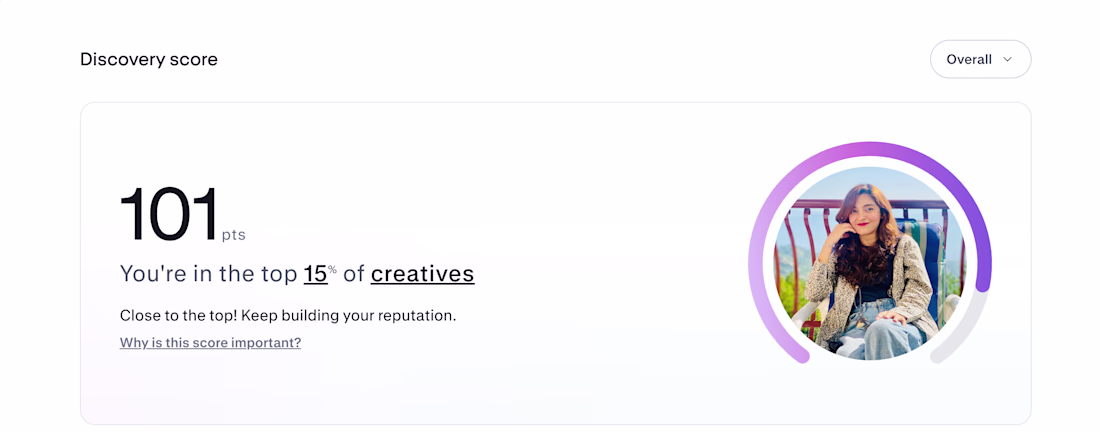Click the word "of" before creatives
Screen dimensions: 1100x433
(354, 274)
